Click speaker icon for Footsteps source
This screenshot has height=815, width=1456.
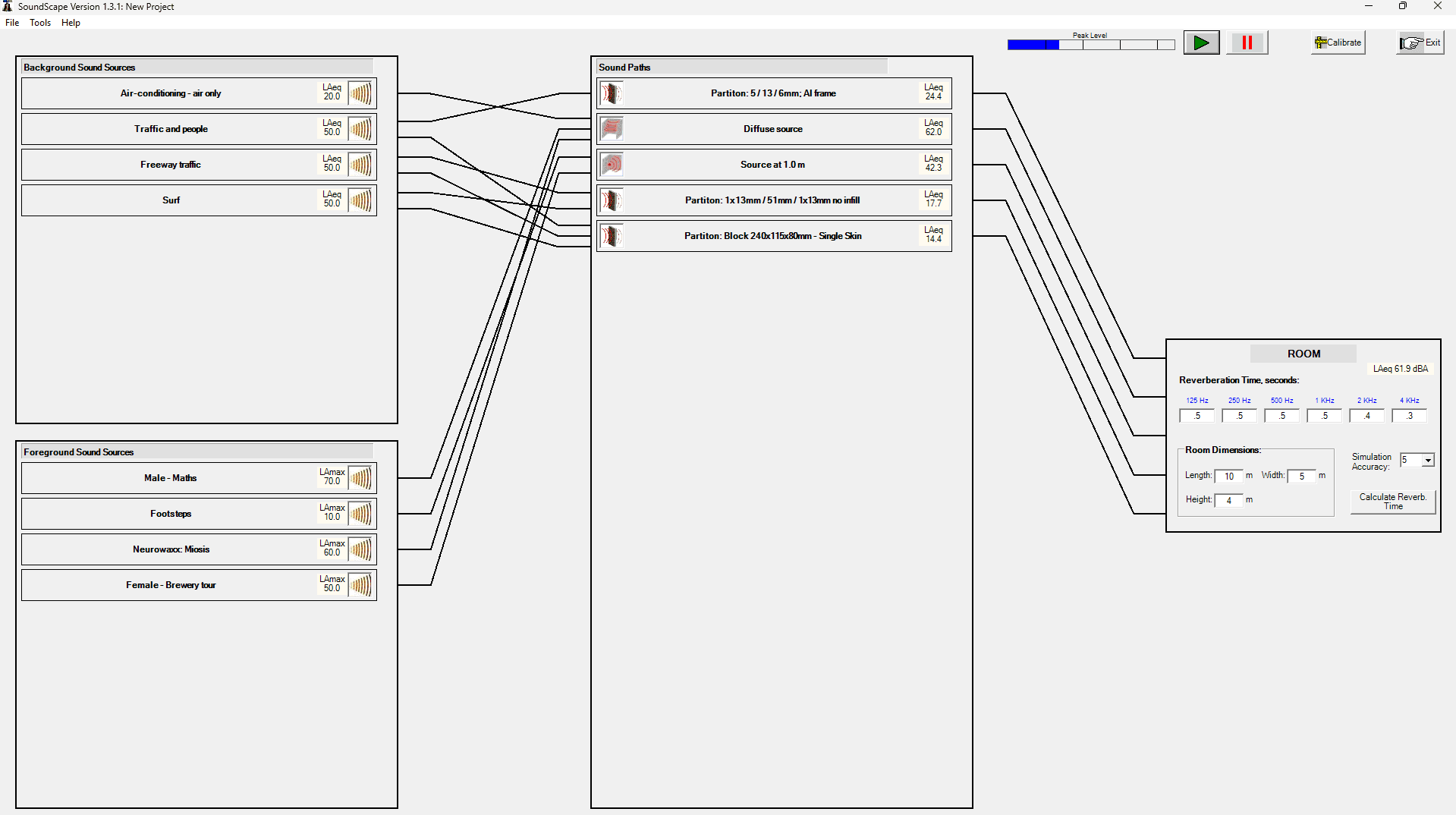361,514
